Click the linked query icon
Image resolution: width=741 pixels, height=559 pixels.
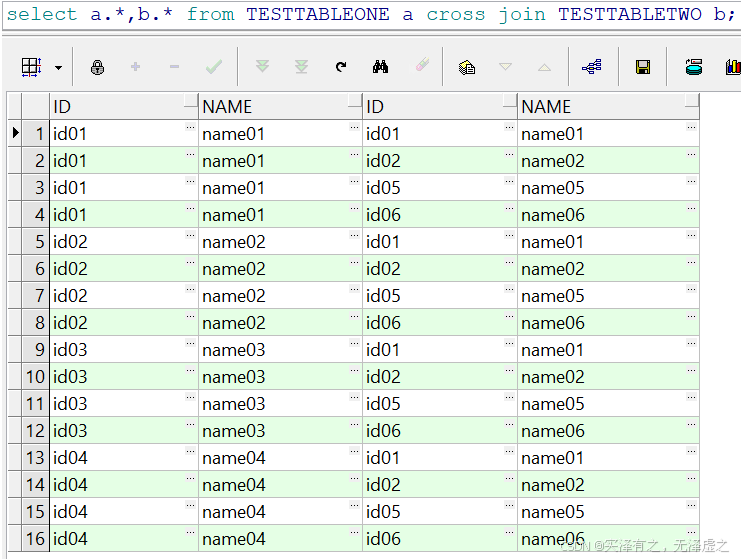592,67
